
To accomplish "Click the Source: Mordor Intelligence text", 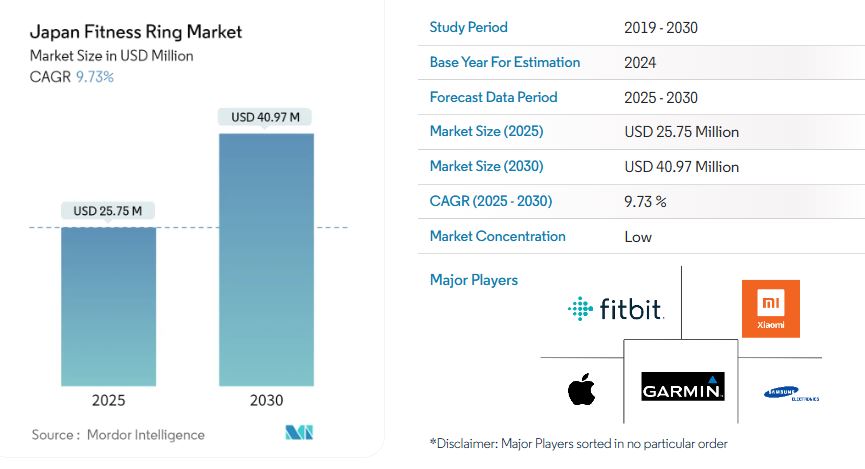I will pyautogui.click(x=118, y=435).
